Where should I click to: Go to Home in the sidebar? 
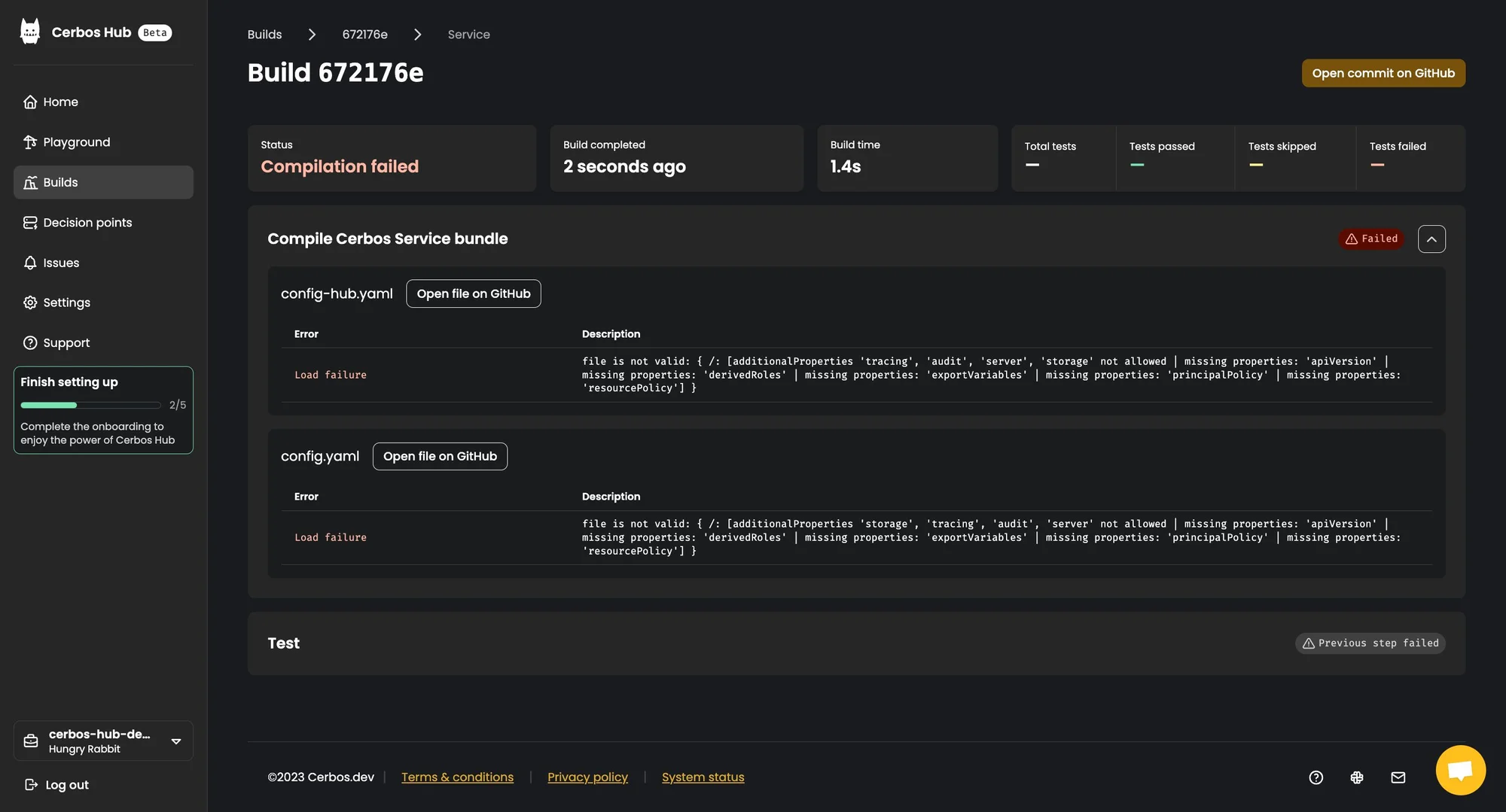coord(60,102)
